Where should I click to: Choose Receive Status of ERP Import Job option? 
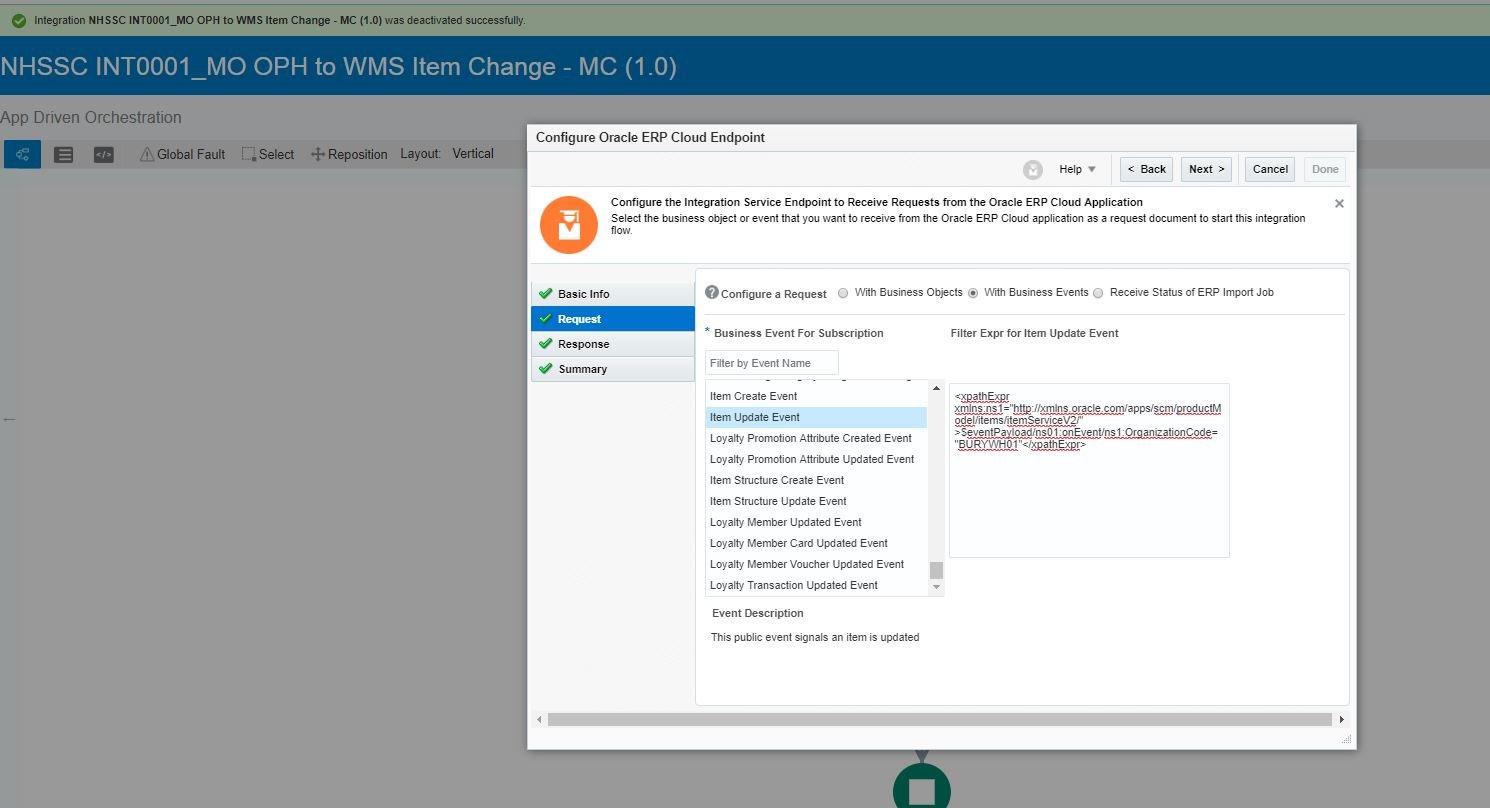click(x=1098, y=292)
